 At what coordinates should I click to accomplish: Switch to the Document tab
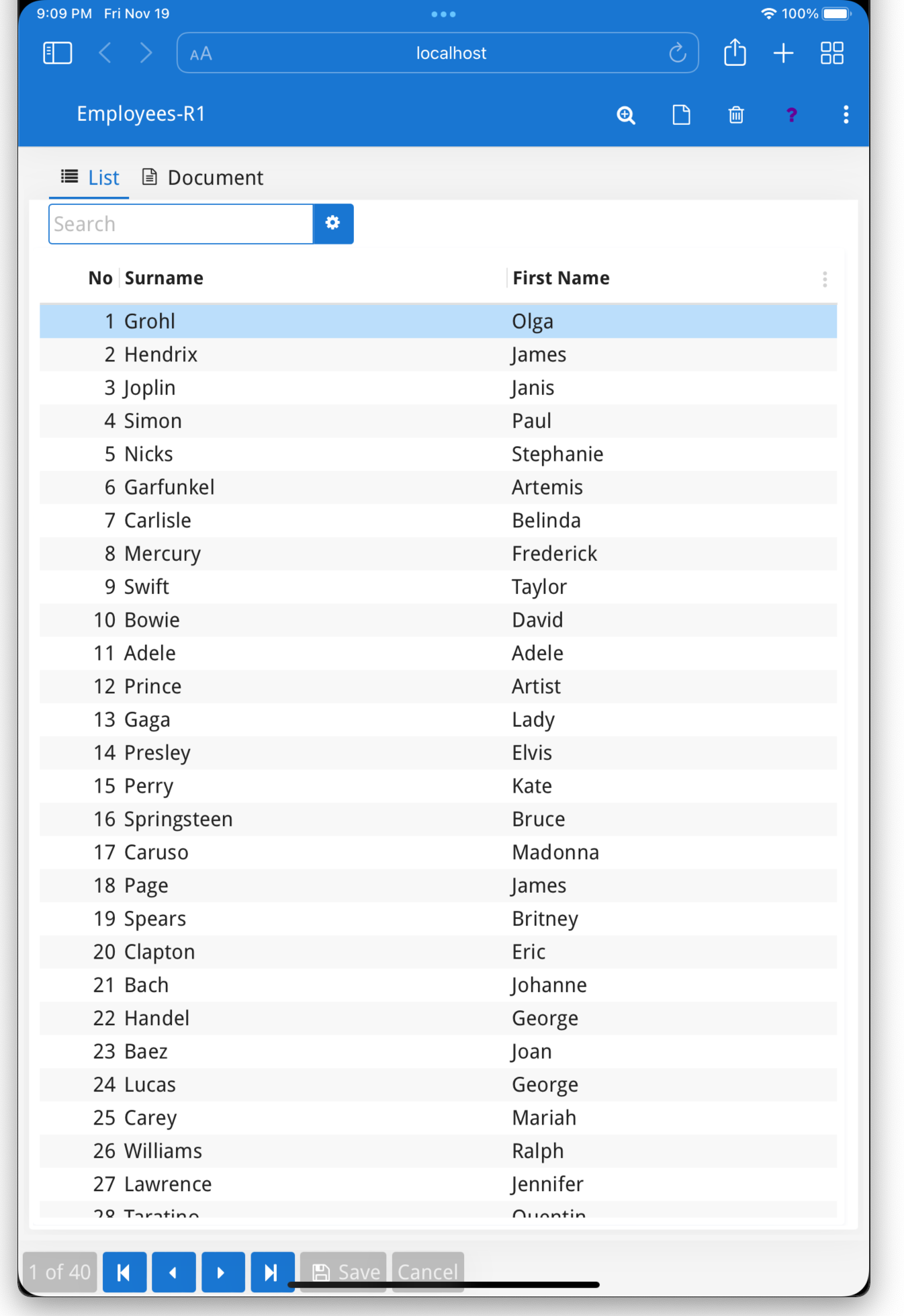(x=202, y=177)
